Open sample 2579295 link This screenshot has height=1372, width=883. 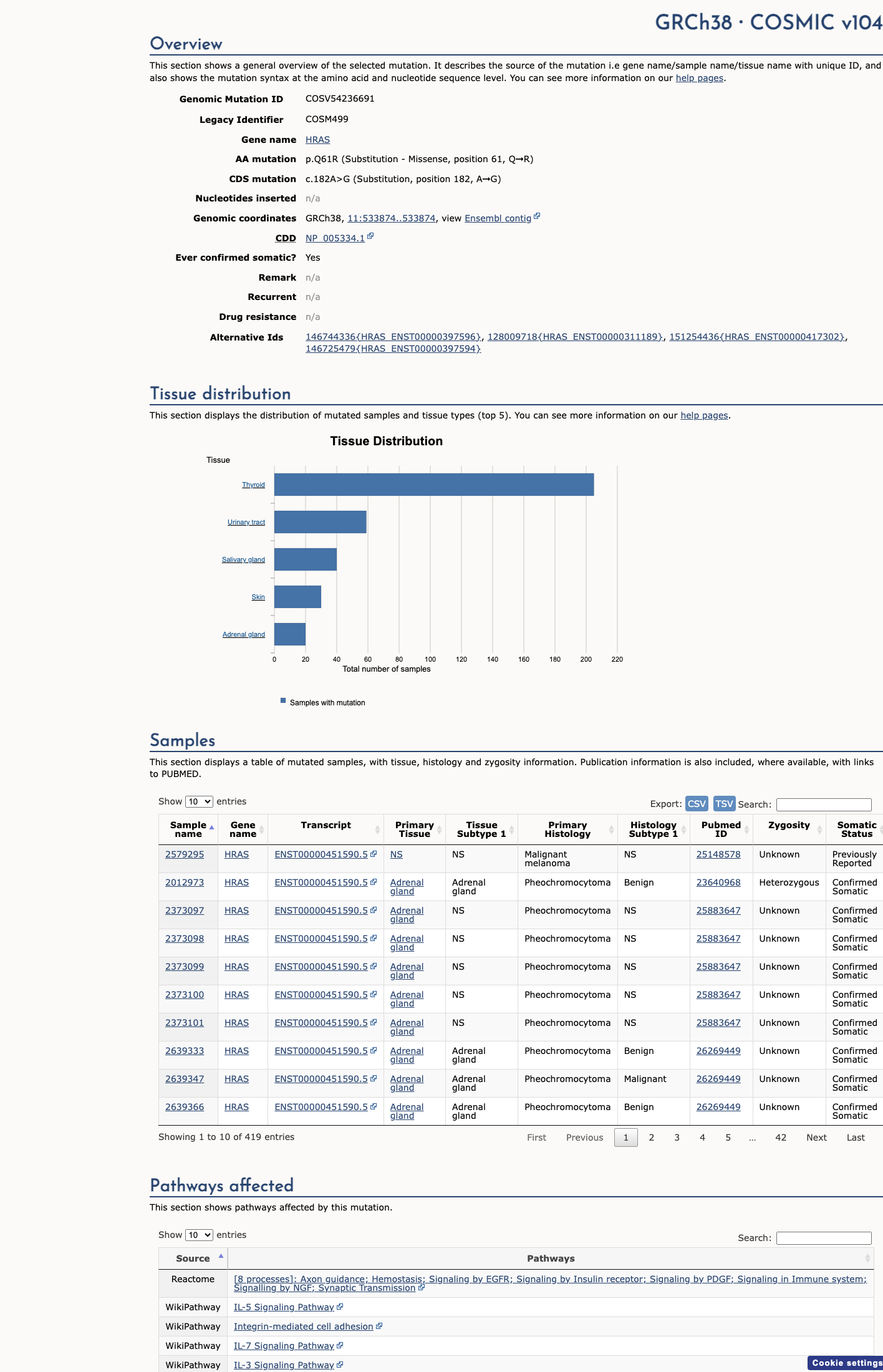[185, 854]
